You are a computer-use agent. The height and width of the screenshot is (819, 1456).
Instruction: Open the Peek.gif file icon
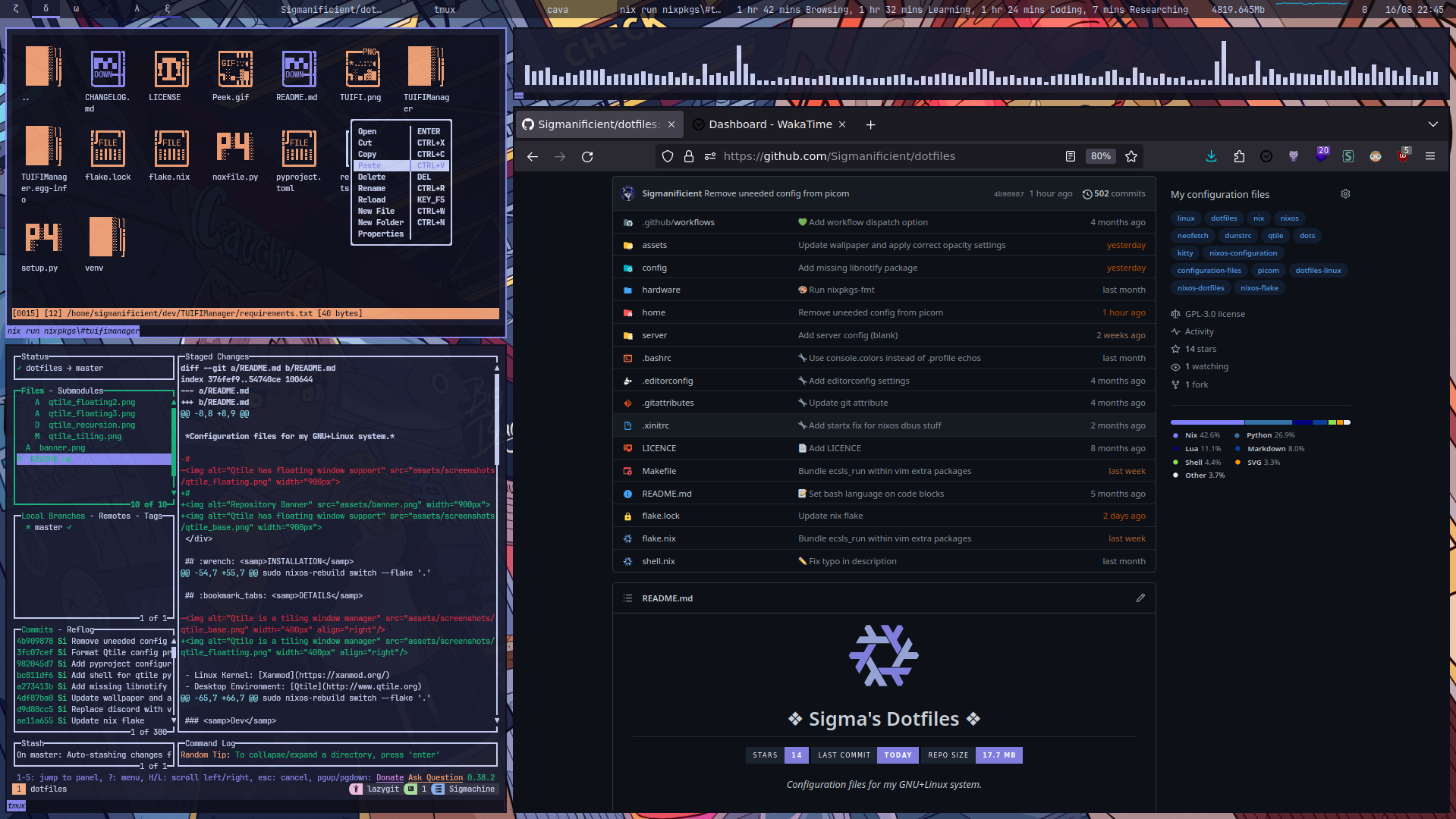(235, 68)
